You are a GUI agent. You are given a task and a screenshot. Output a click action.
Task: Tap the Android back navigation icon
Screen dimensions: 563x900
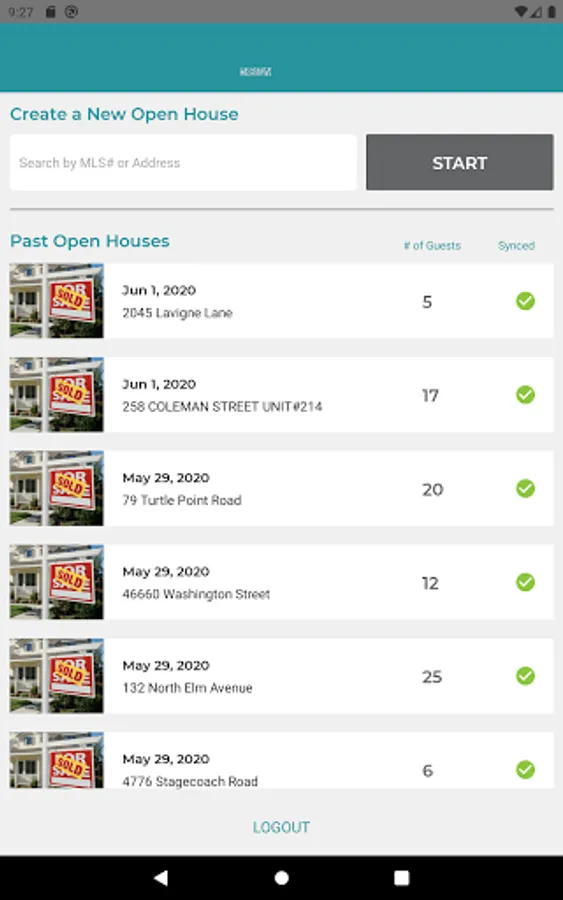pyautogui.click(x=161, y=878)
